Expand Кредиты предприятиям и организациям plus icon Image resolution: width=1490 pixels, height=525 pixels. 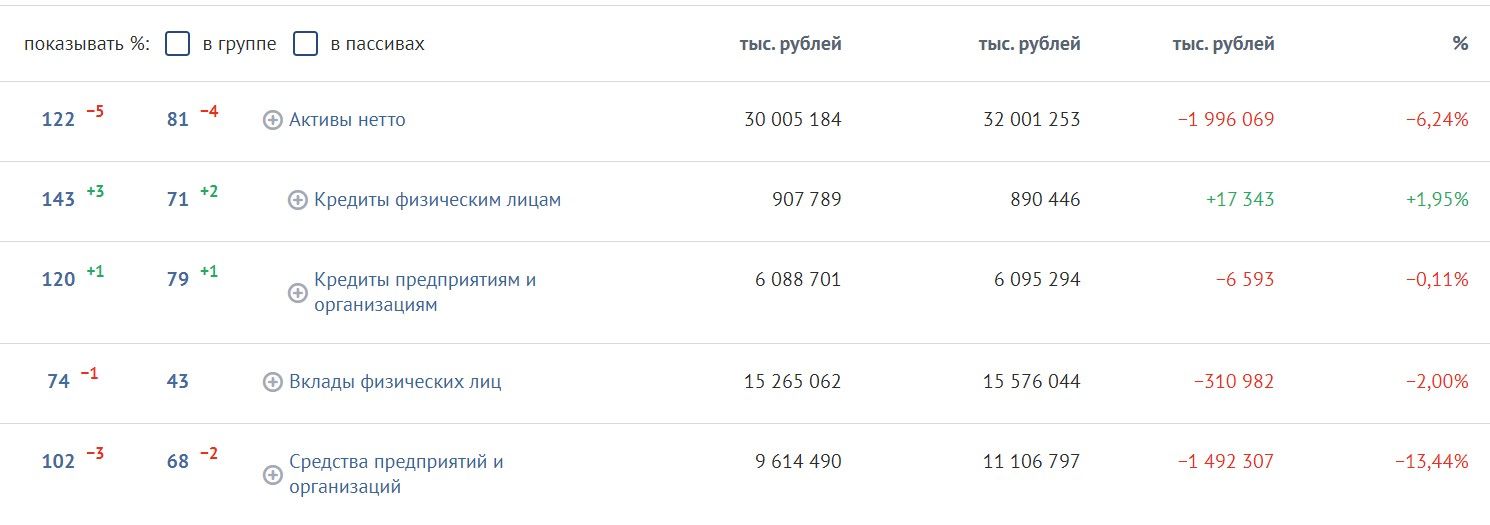pyautogui.click(x=298, y=293)
